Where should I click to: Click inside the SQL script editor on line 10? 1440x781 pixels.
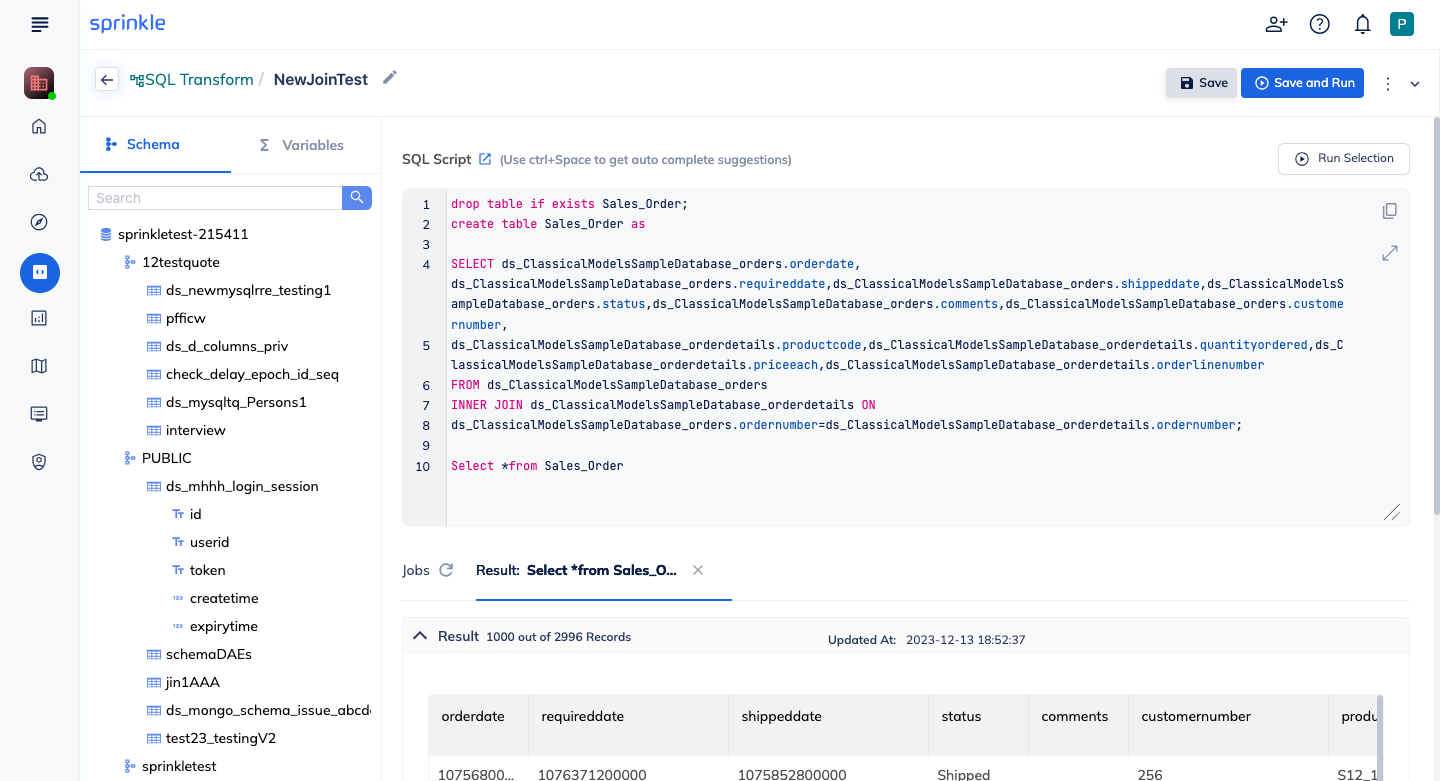900,466
